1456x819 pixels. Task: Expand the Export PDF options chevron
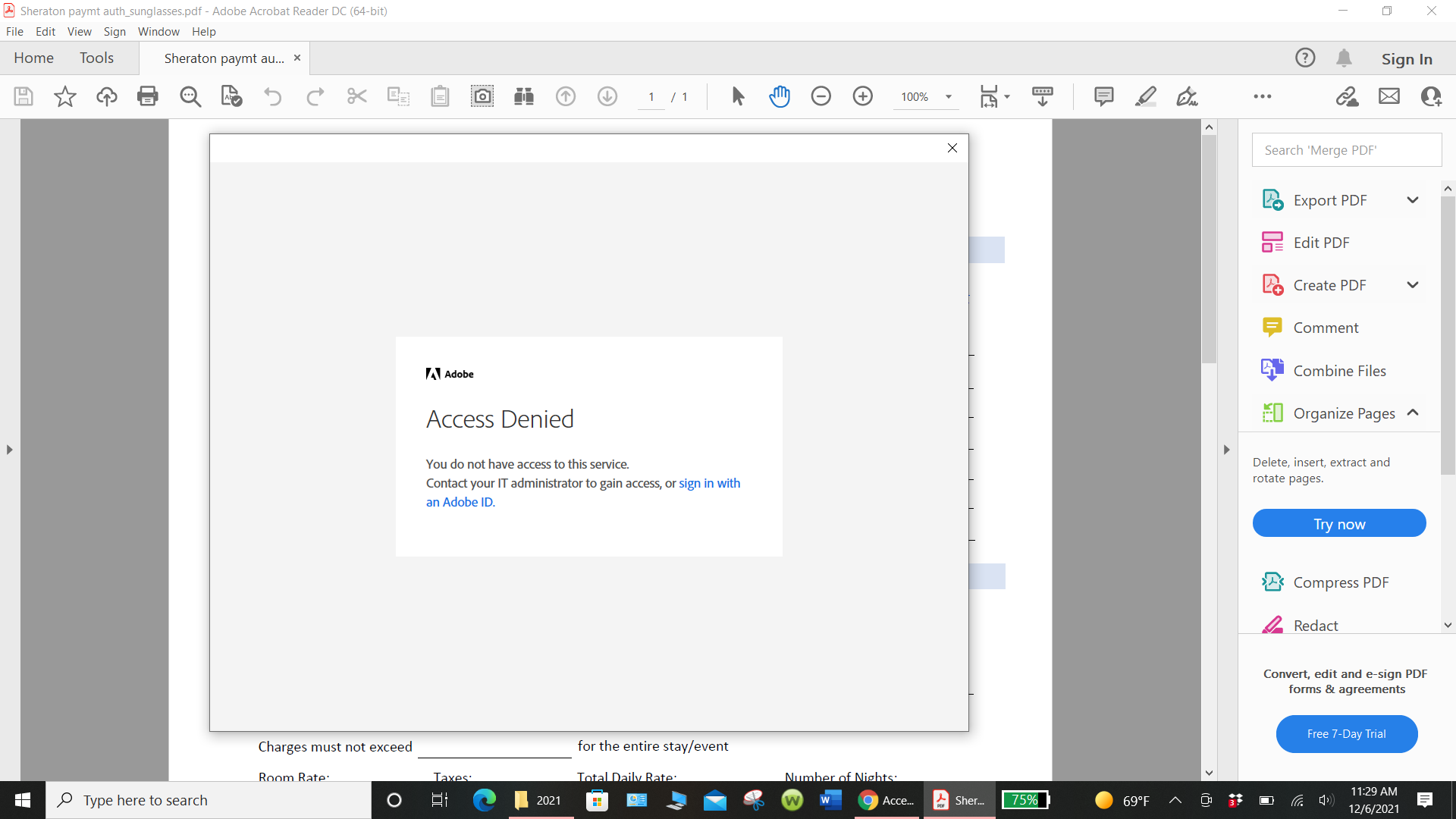1413,199
